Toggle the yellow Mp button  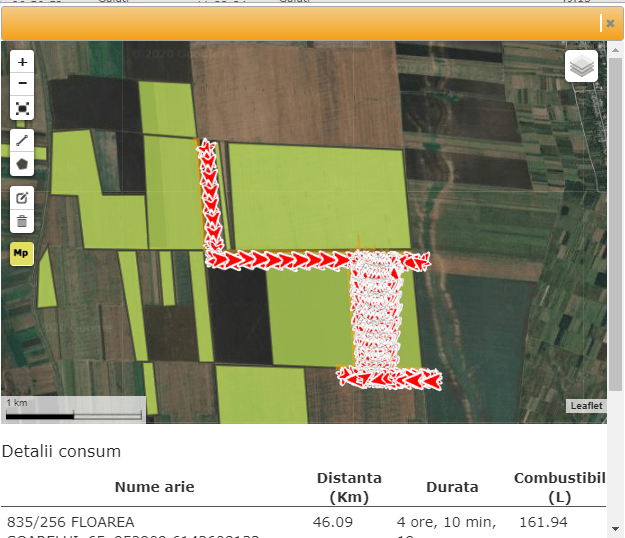(22, 254)
